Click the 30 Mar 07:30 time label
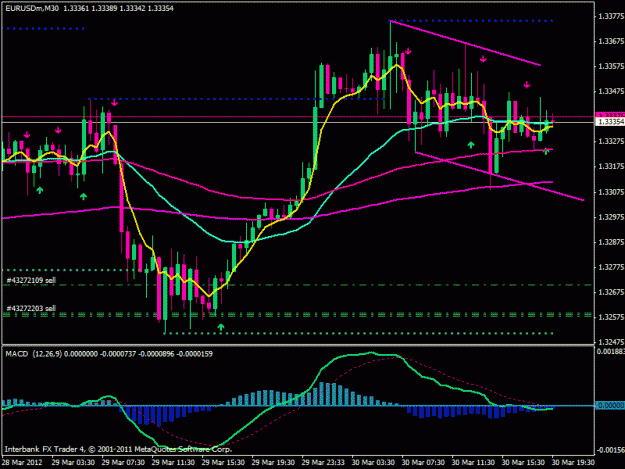This screenshot has width=625, height=469. [423, 463]
